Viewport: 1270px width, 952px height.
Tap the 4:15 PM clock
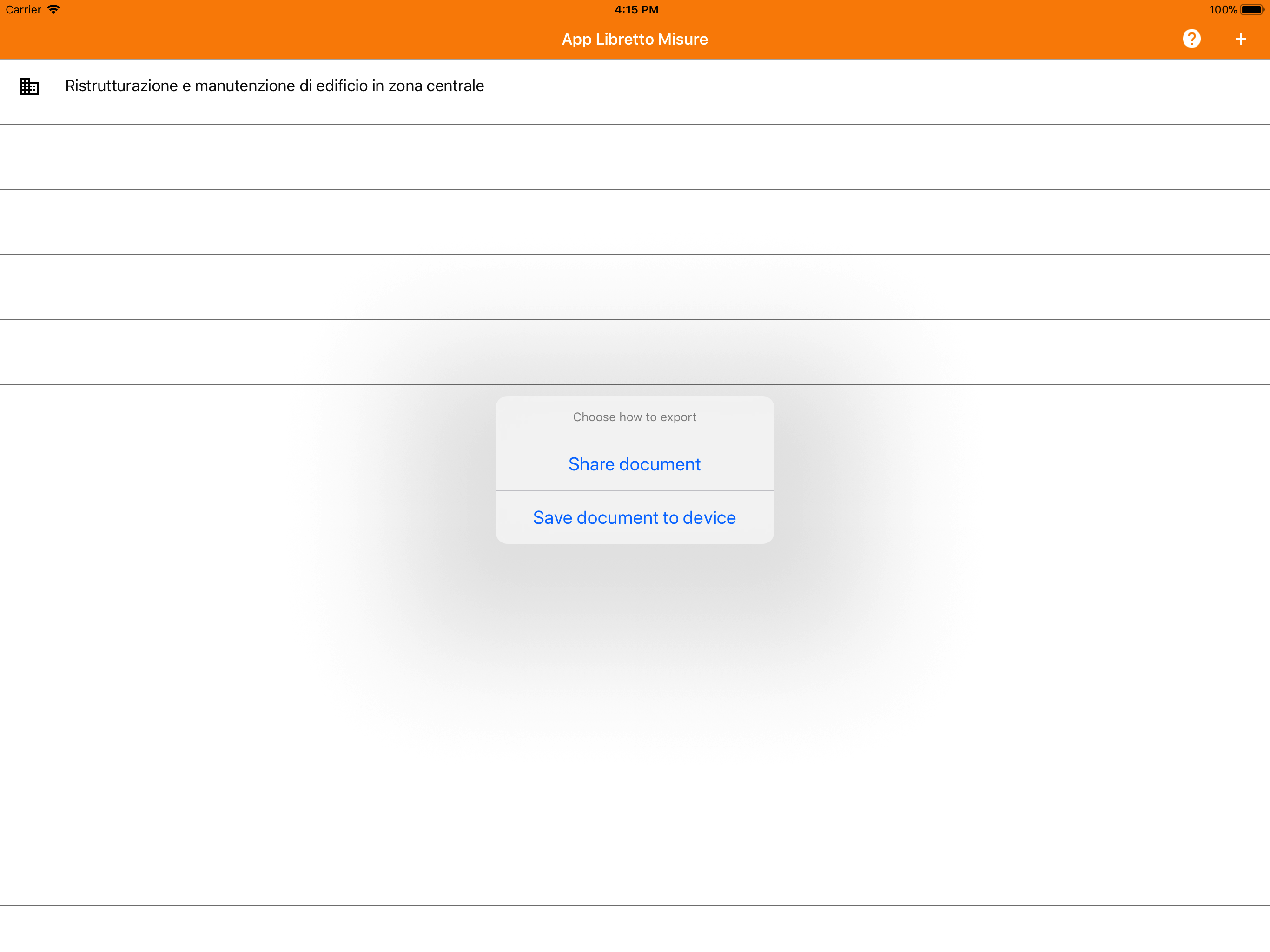(x=636, y=10)
